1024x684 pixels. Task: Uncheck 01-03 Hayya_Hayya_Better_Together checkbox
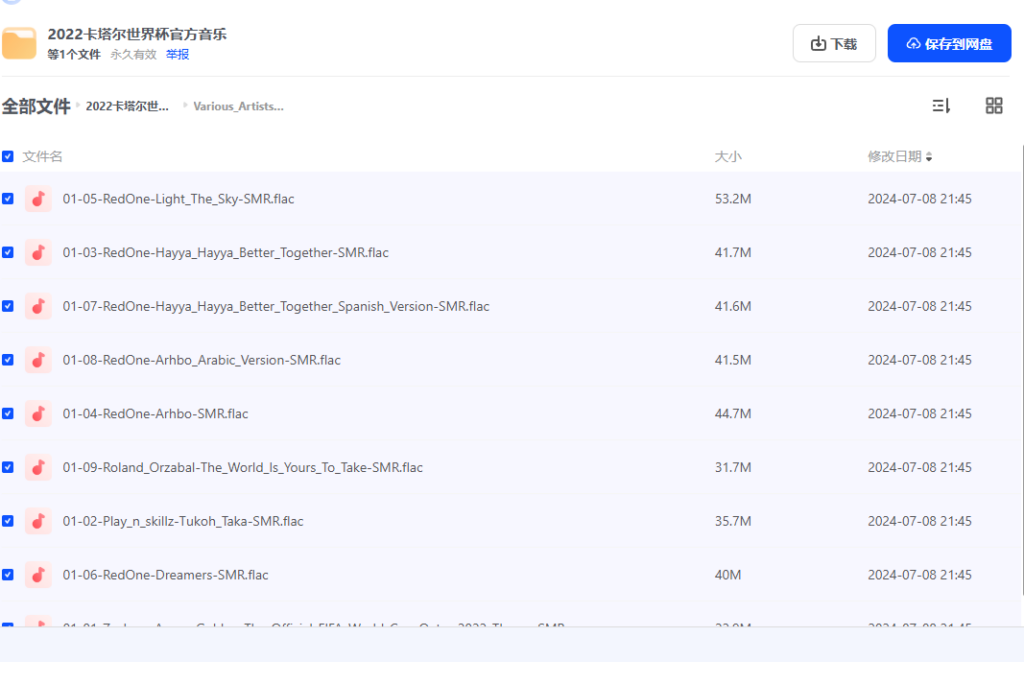point(8,252)
